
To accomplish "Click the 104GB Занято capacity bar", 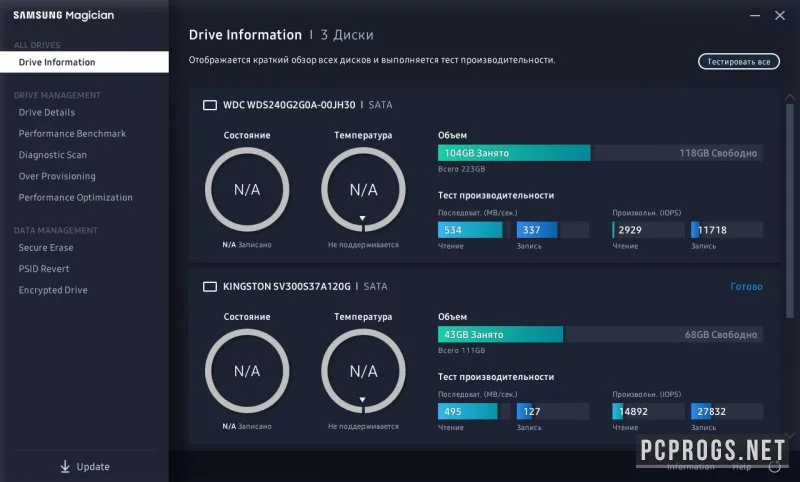I will (514, 153).
